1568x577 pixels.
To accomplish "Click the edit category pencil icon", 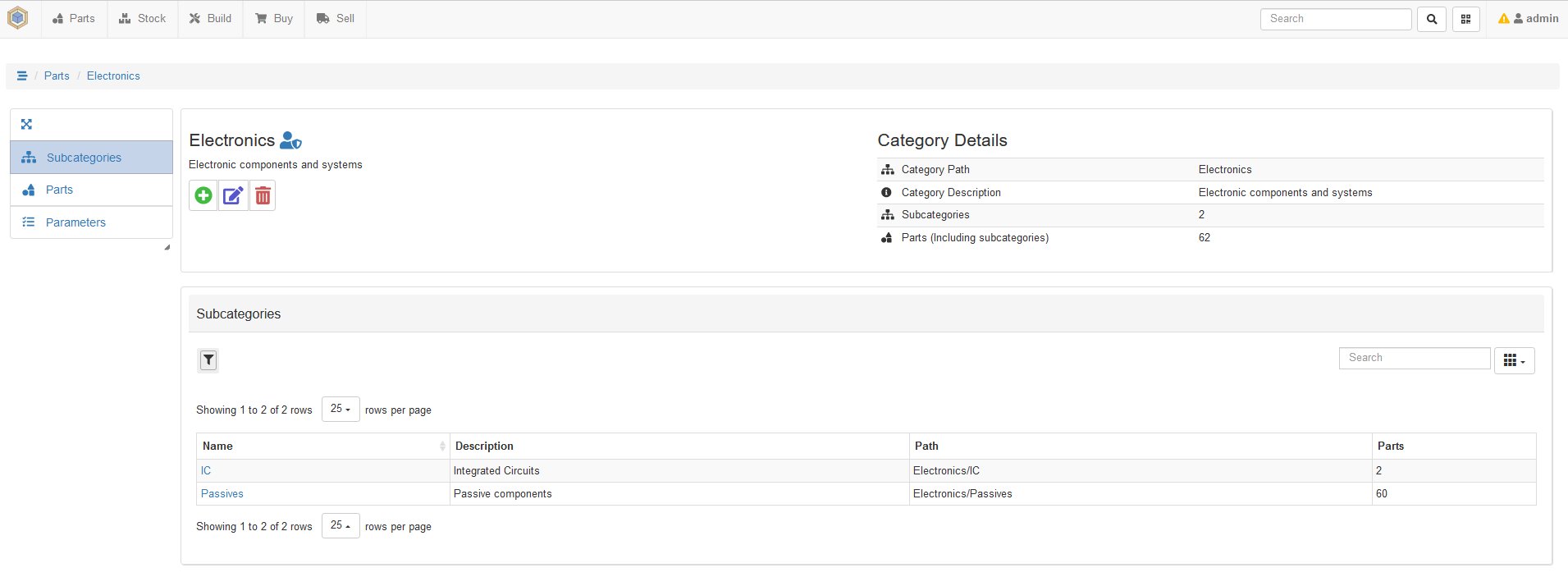I will [x=233, y=196].
